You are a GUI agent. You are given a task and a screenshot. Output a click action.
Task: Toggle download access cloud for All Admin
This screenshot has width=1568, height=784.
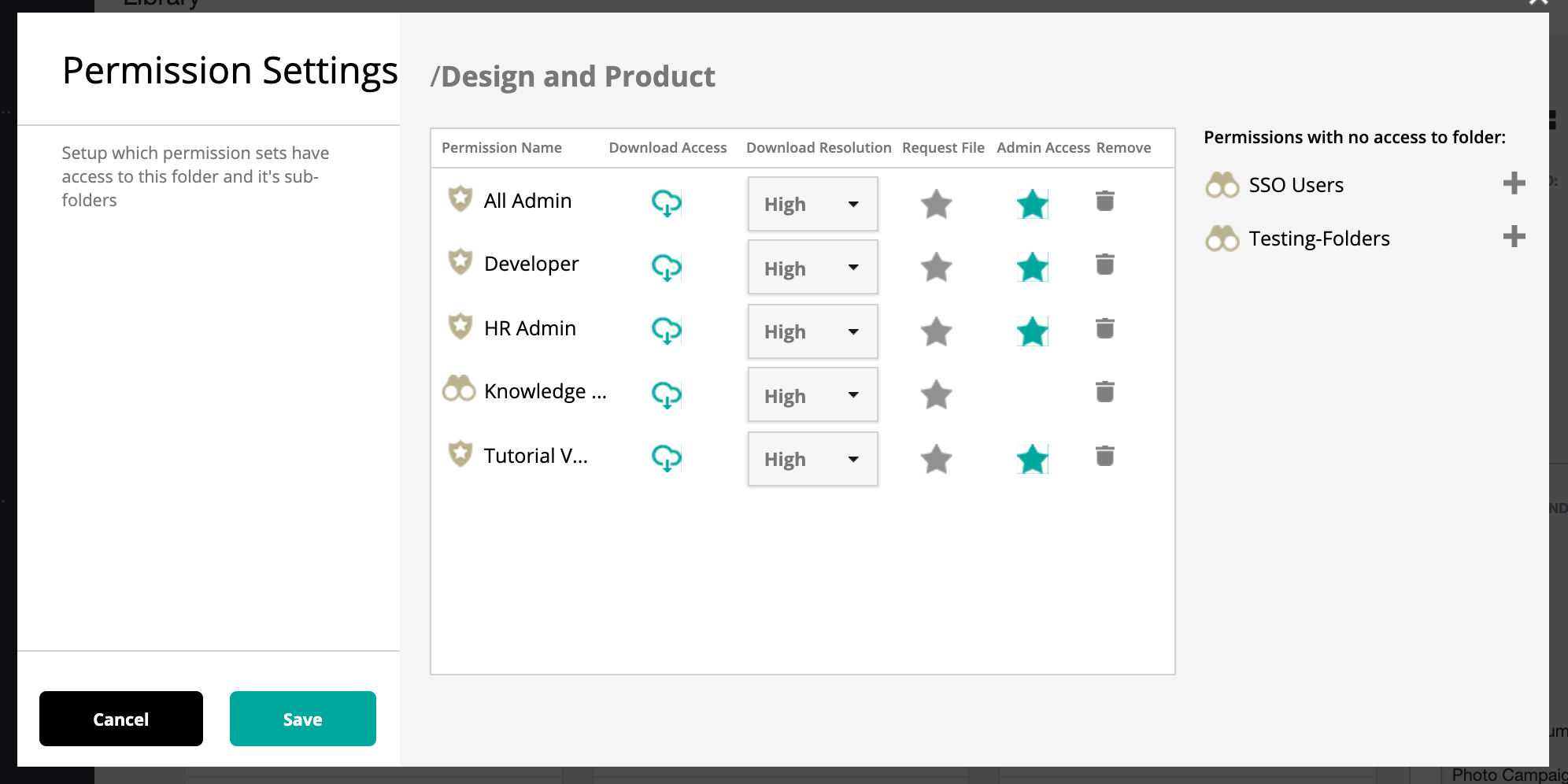(x=666, y=203)
